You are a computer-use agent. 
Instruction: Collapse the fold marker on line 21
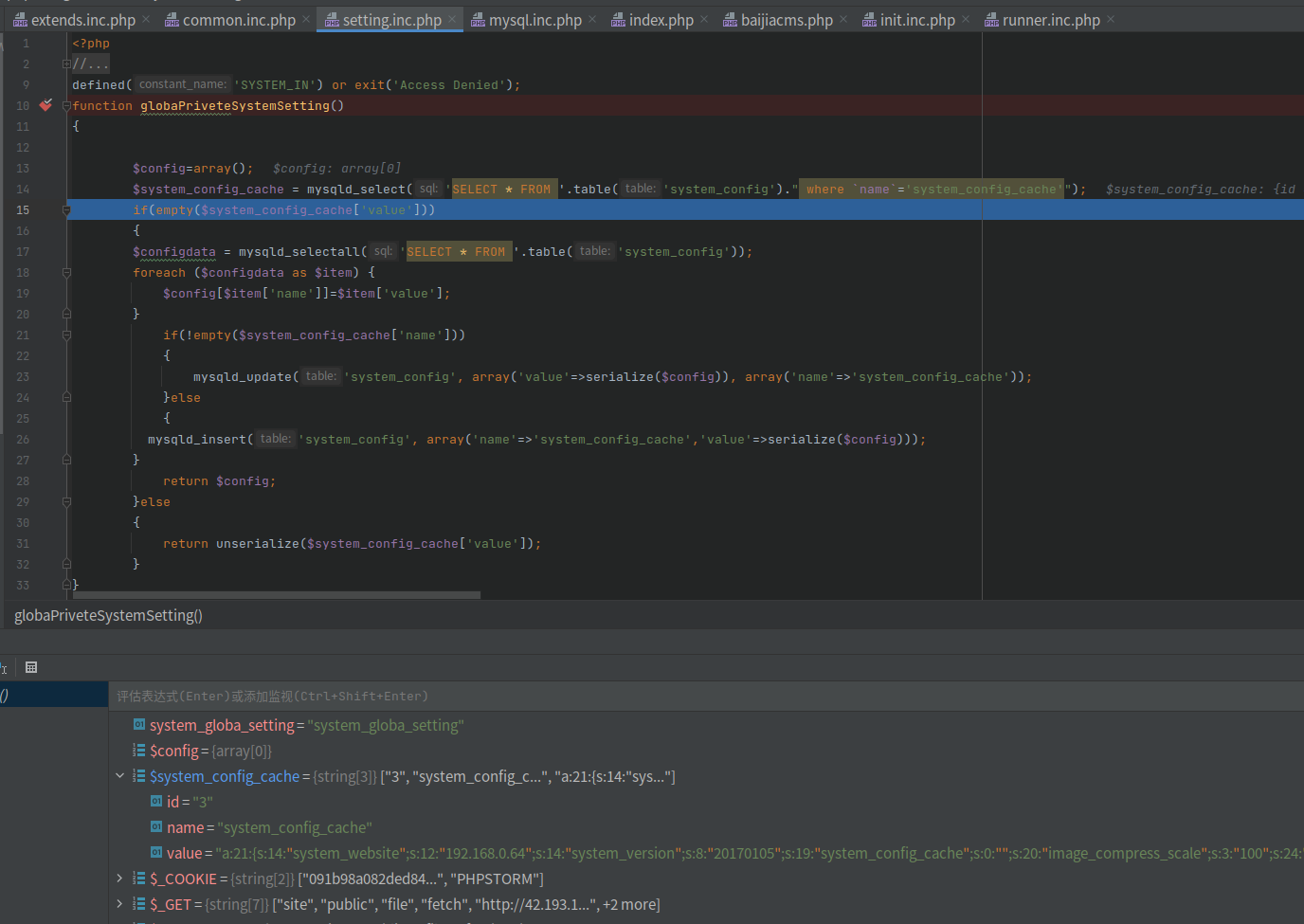click(66, 335)
